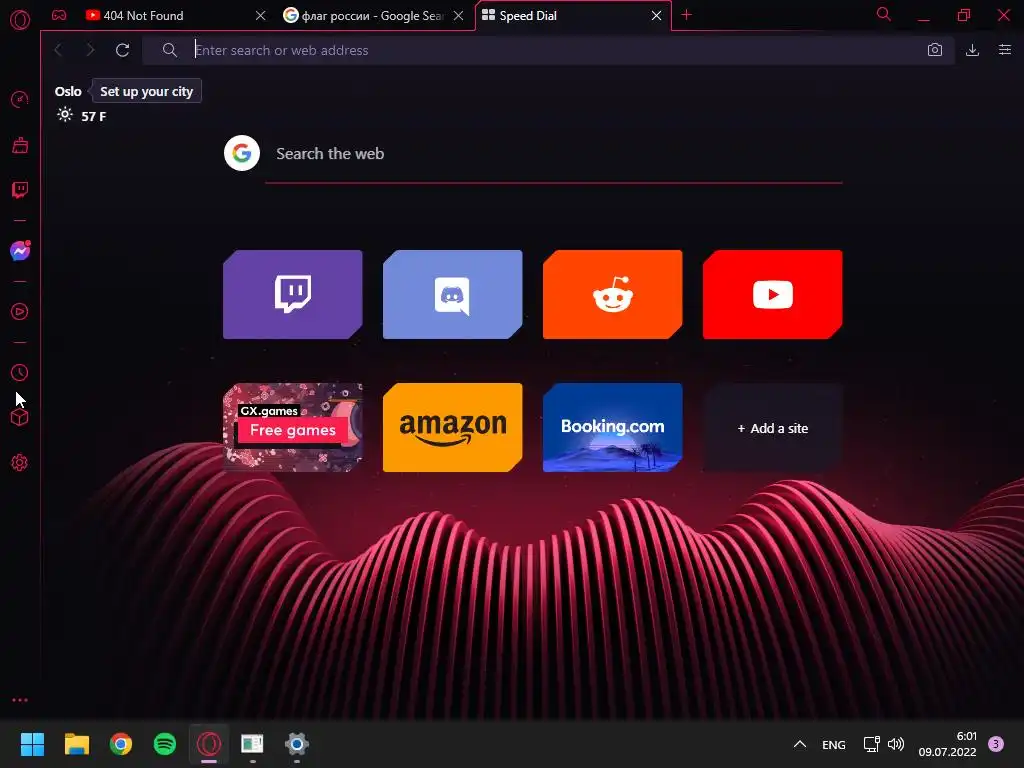This screenshot has width=1024, height=768.
Task: Open the sidebar Player icon
Action: (x=20, y=312)
